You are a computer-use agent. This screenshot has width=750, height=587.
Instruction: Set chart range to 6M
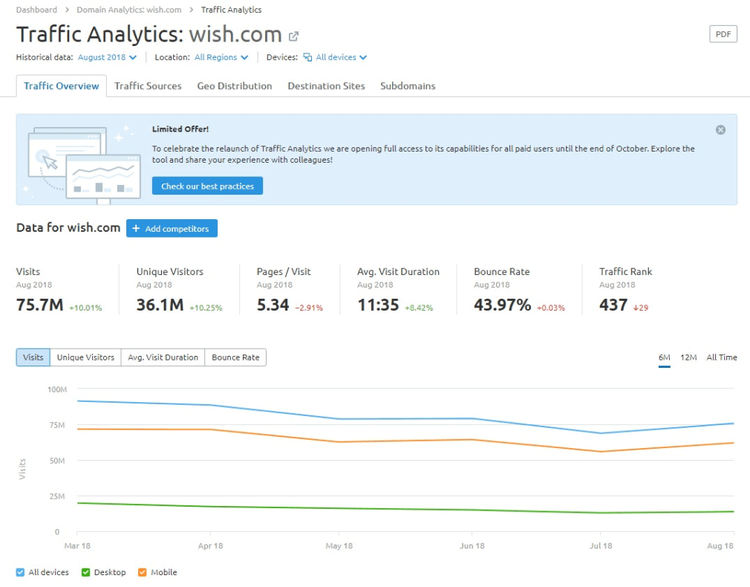point(664,357)
